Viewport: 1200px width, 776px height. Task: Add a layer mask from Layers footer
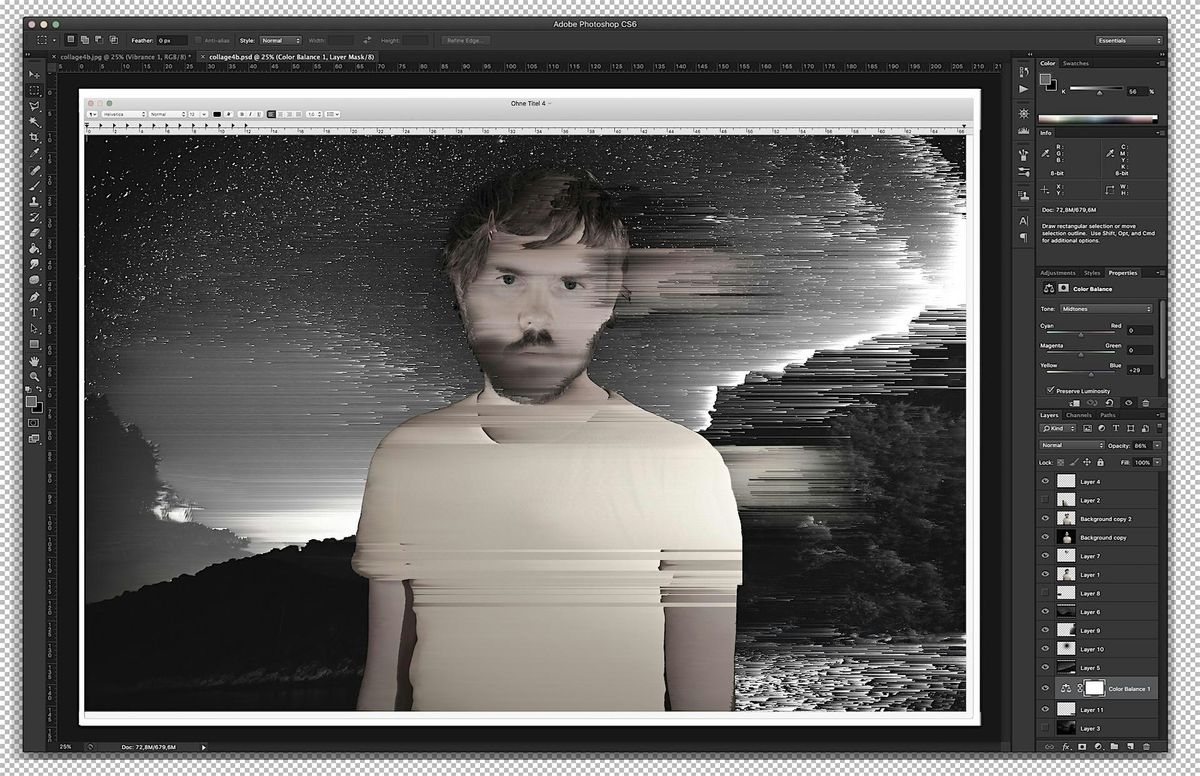[x=1082, y=746]
